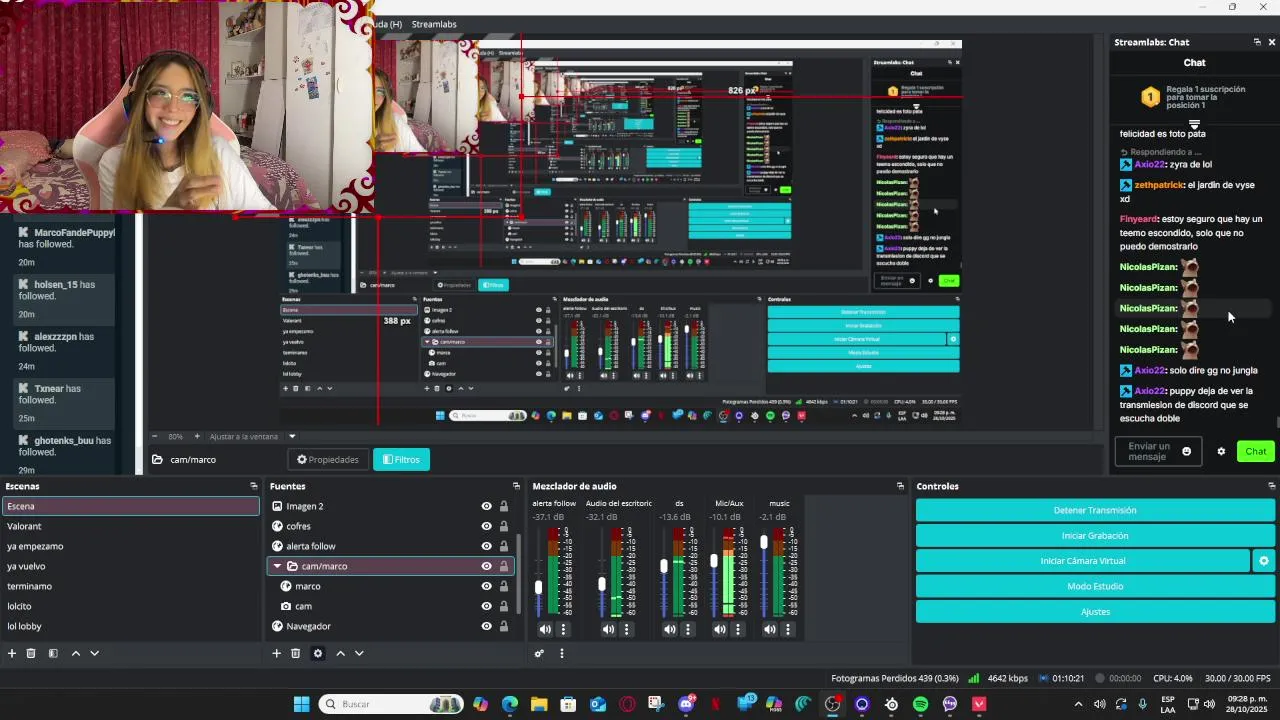Add a new source in the Fuentes panel
Screen dimensions: 1280x720
(x=276, y=653)
